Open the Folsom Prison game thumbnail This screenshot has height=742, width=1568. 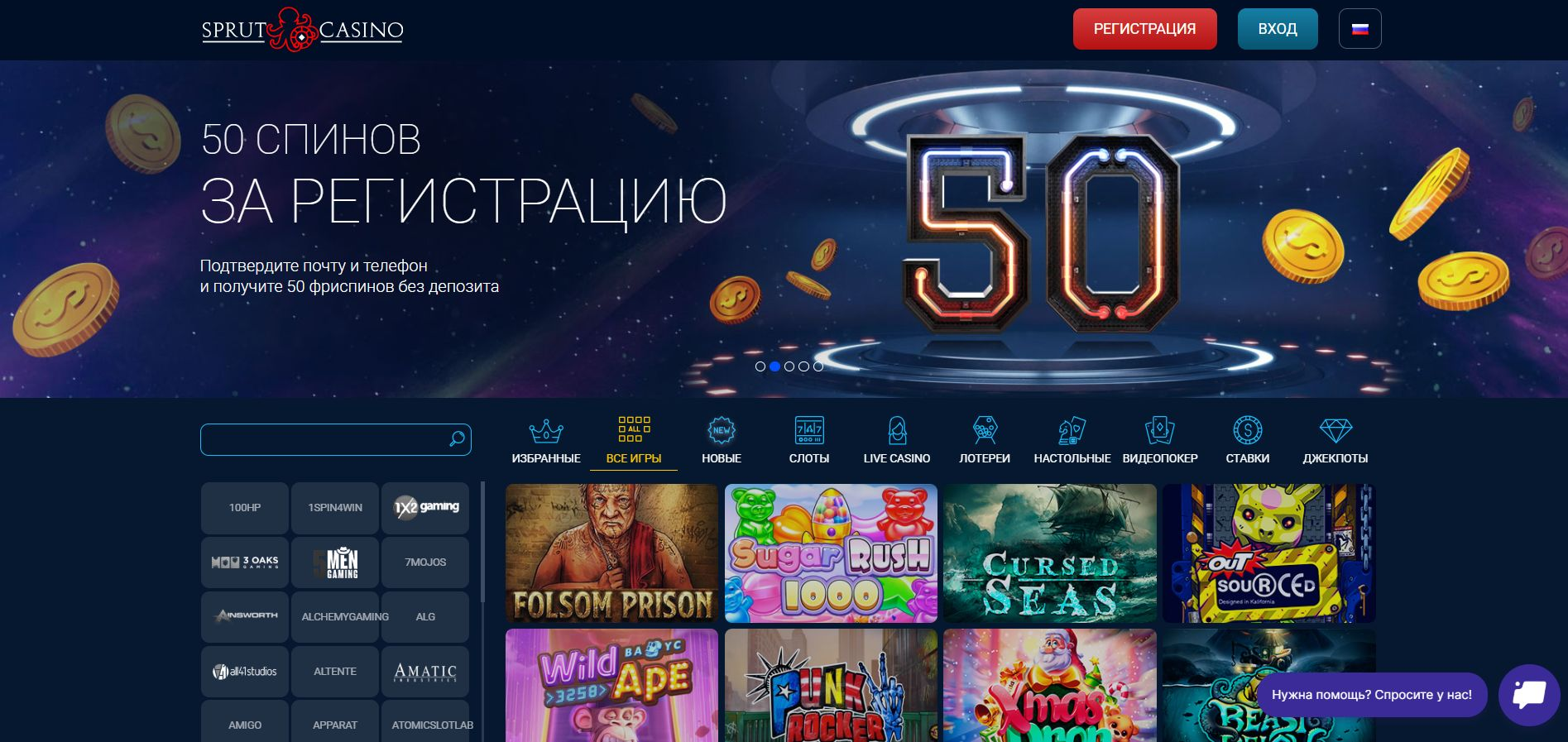pyautogui.click(x=611, y=553)
